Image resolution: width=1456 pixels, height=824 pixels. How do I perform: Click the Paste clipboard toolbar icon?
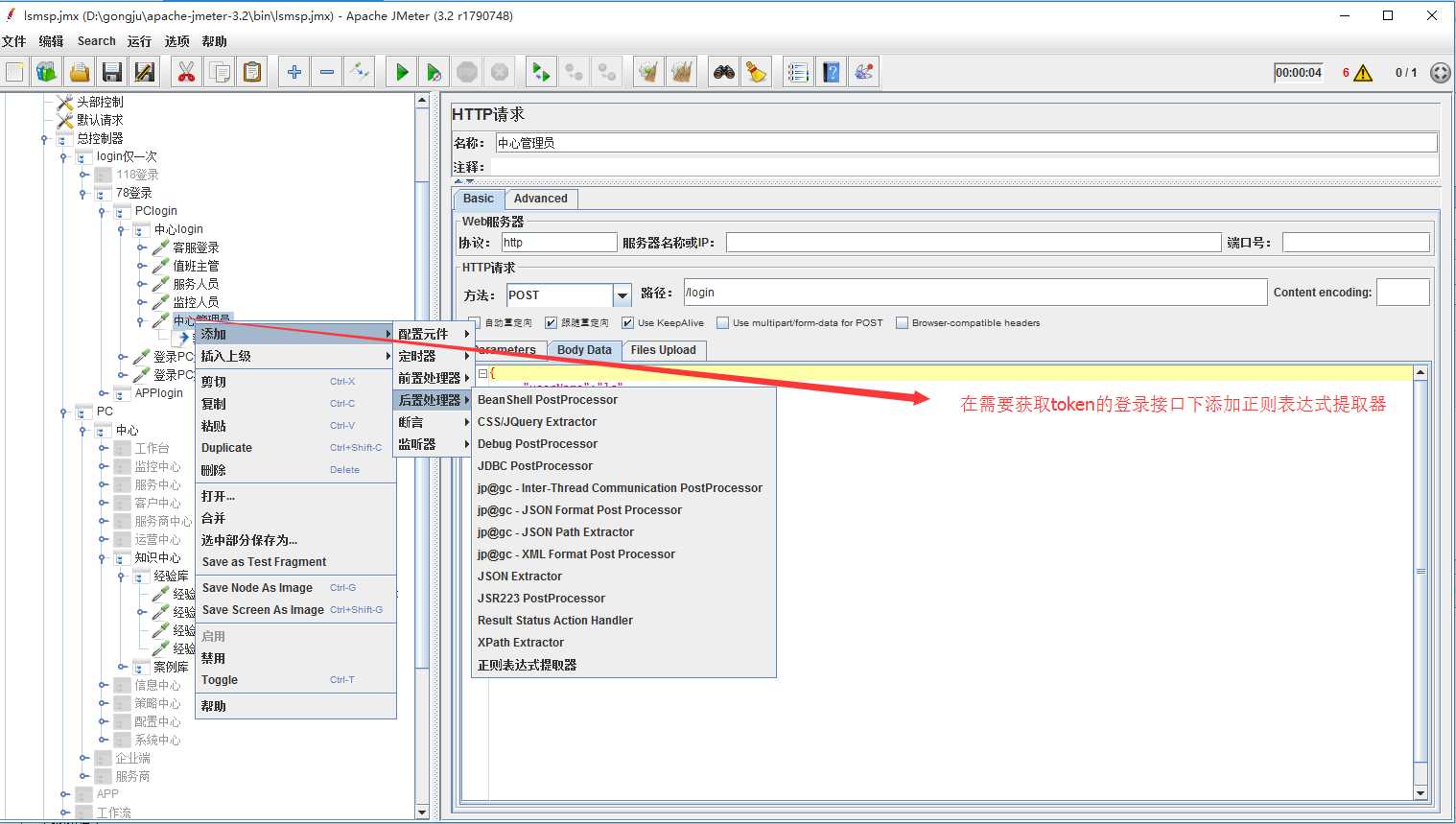point(252,72)
